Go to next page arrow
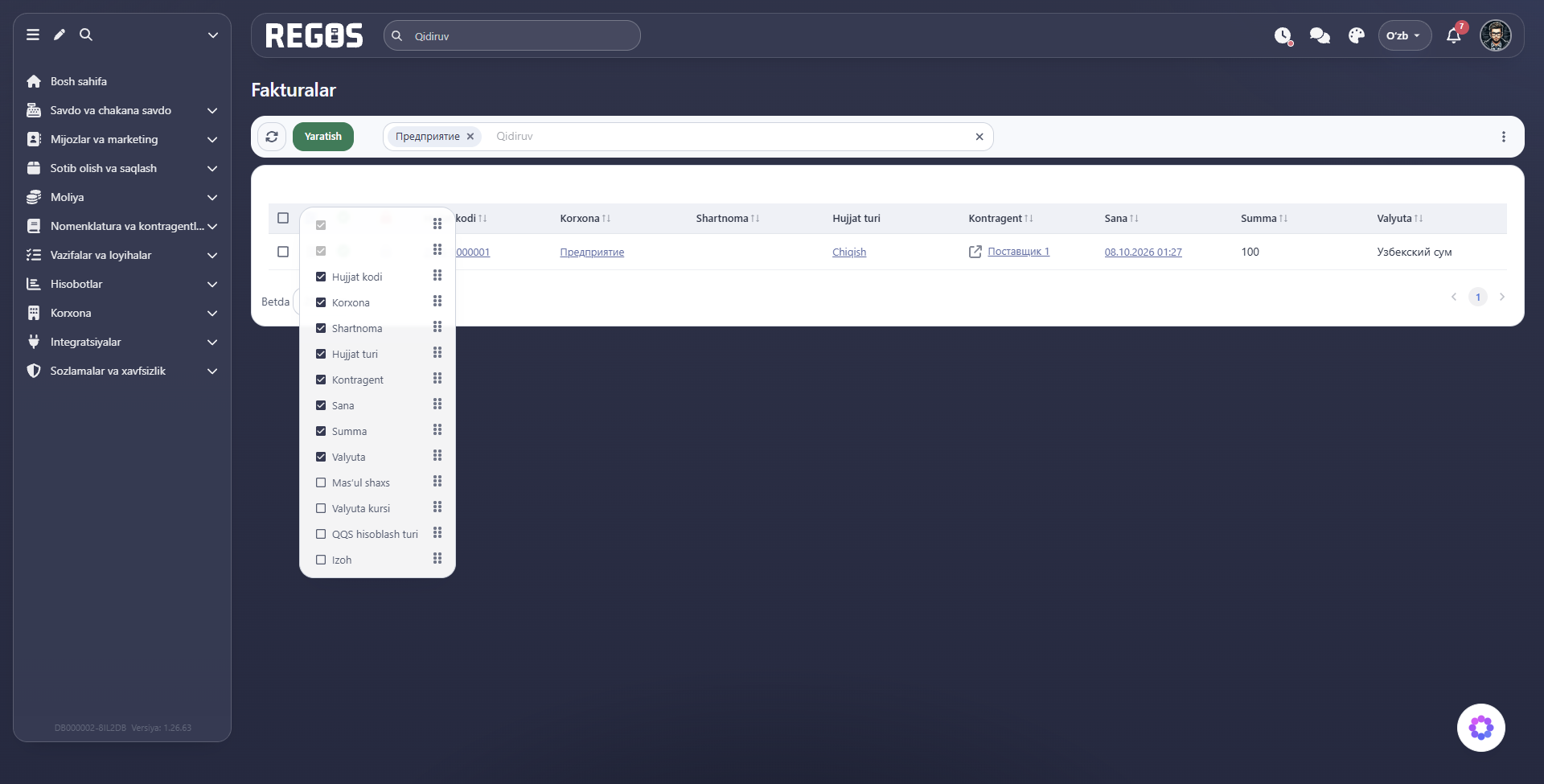The width and height of the screenshot is (1544, 784). 1501,297
